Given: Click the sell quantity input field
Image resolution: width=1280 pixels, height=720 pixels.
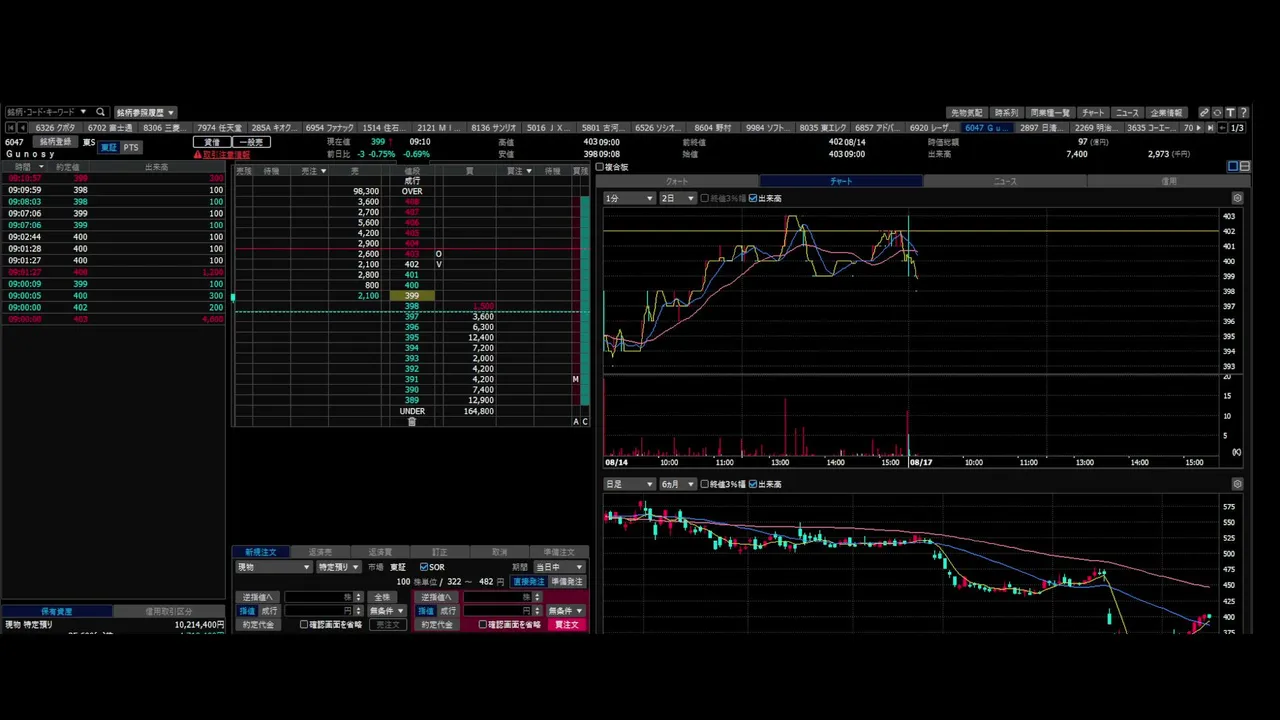Looking at the screenshot, I should click(x=319, y=597).
